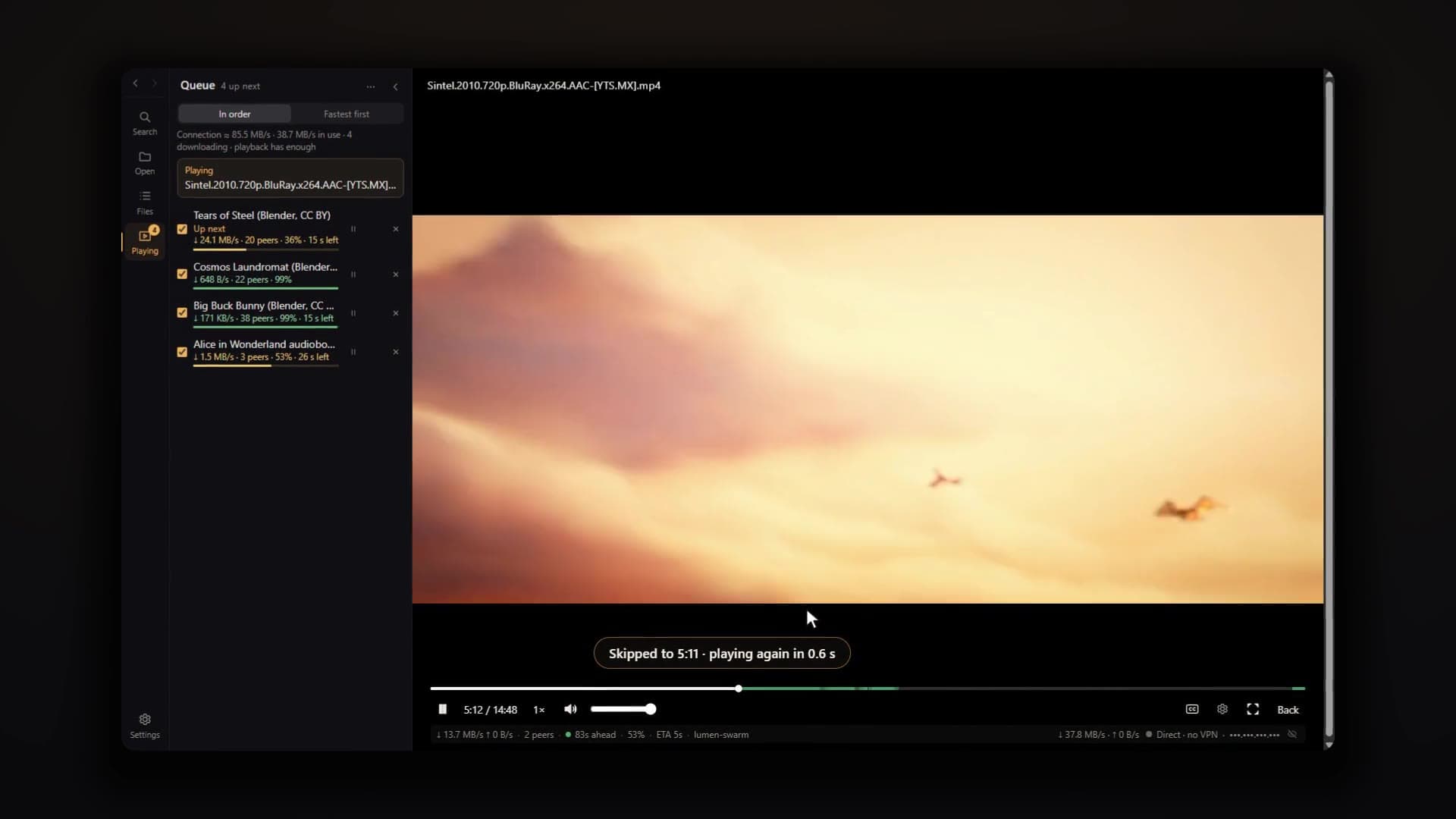Viewport: 1456px width, 819px height.
Task: Go forward with right navigation arrow
Action: [x=155, y=83]
